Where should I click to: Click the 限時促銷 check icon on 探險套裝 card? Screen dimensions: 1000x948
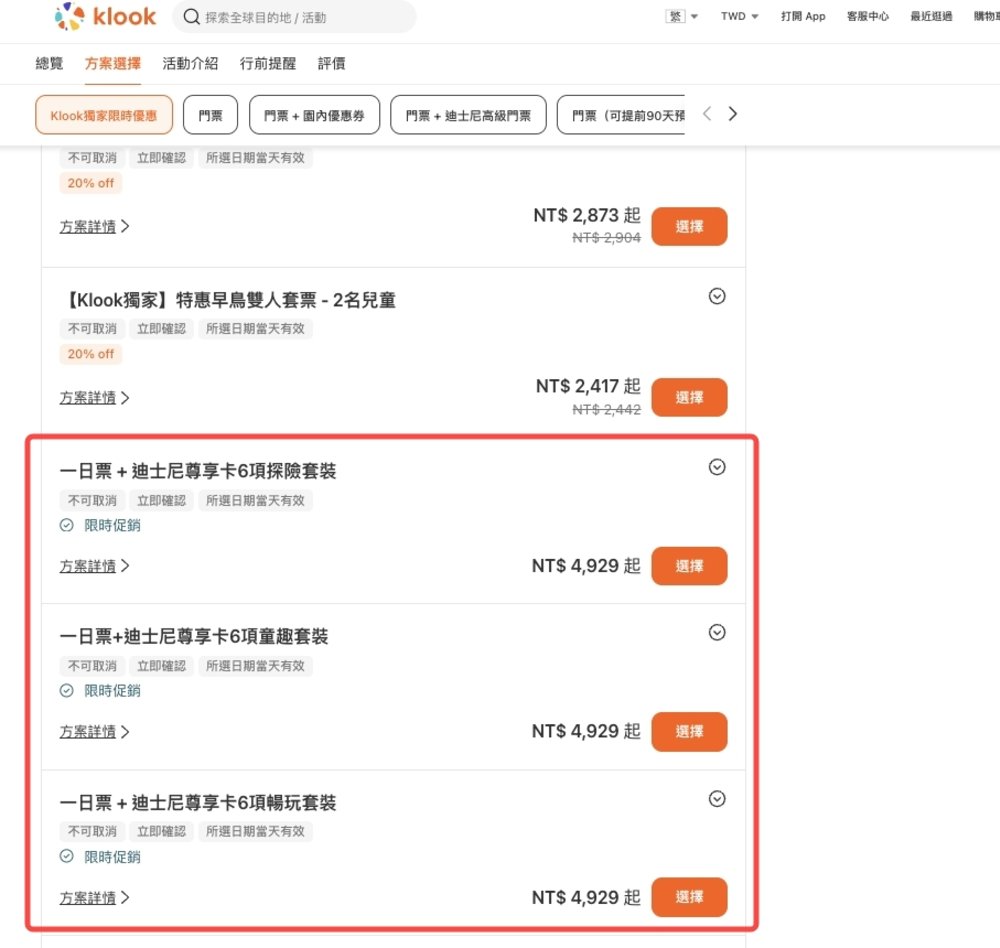(x=67, y=525)
